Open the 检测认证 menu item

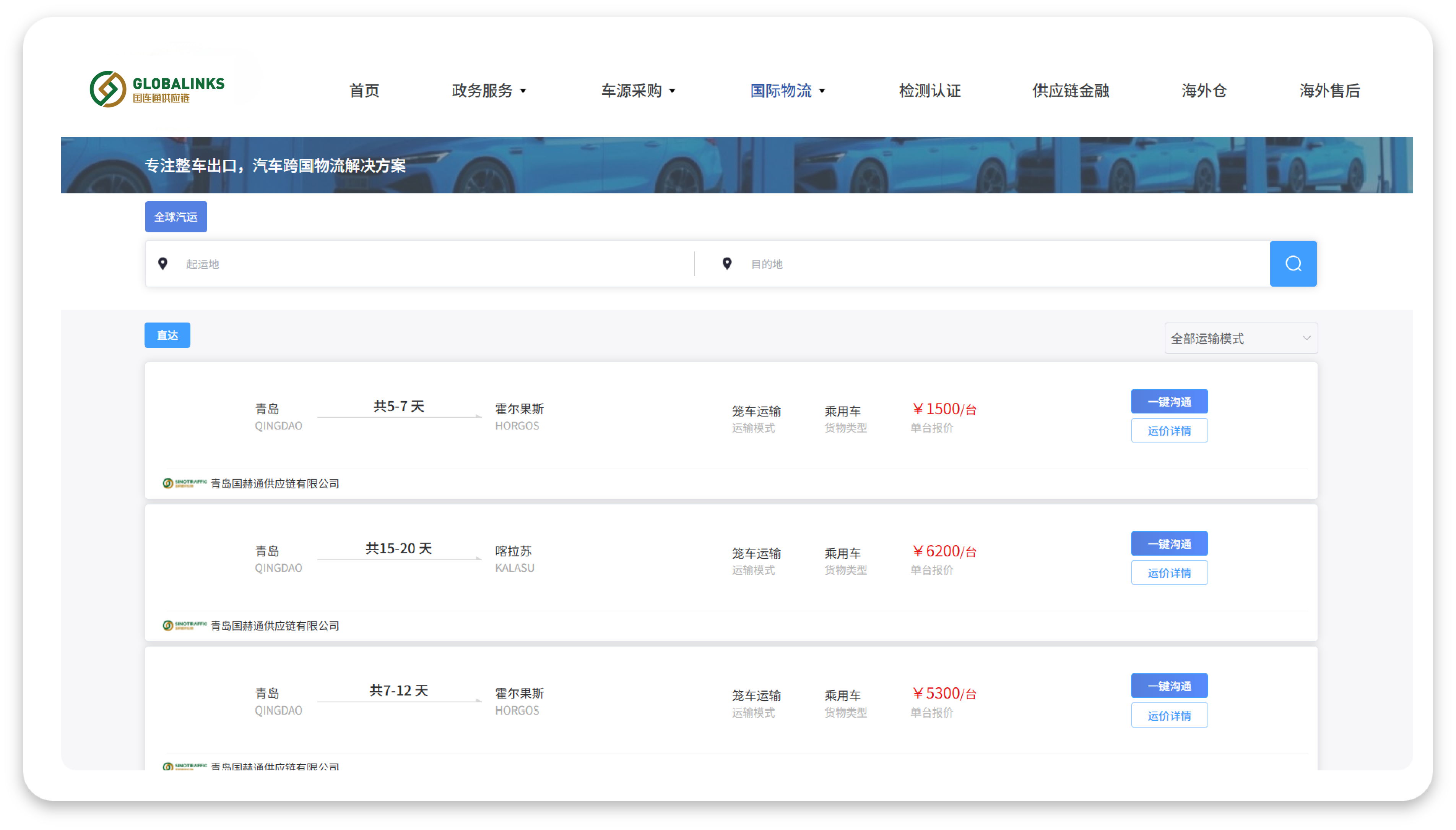(929, 91)
